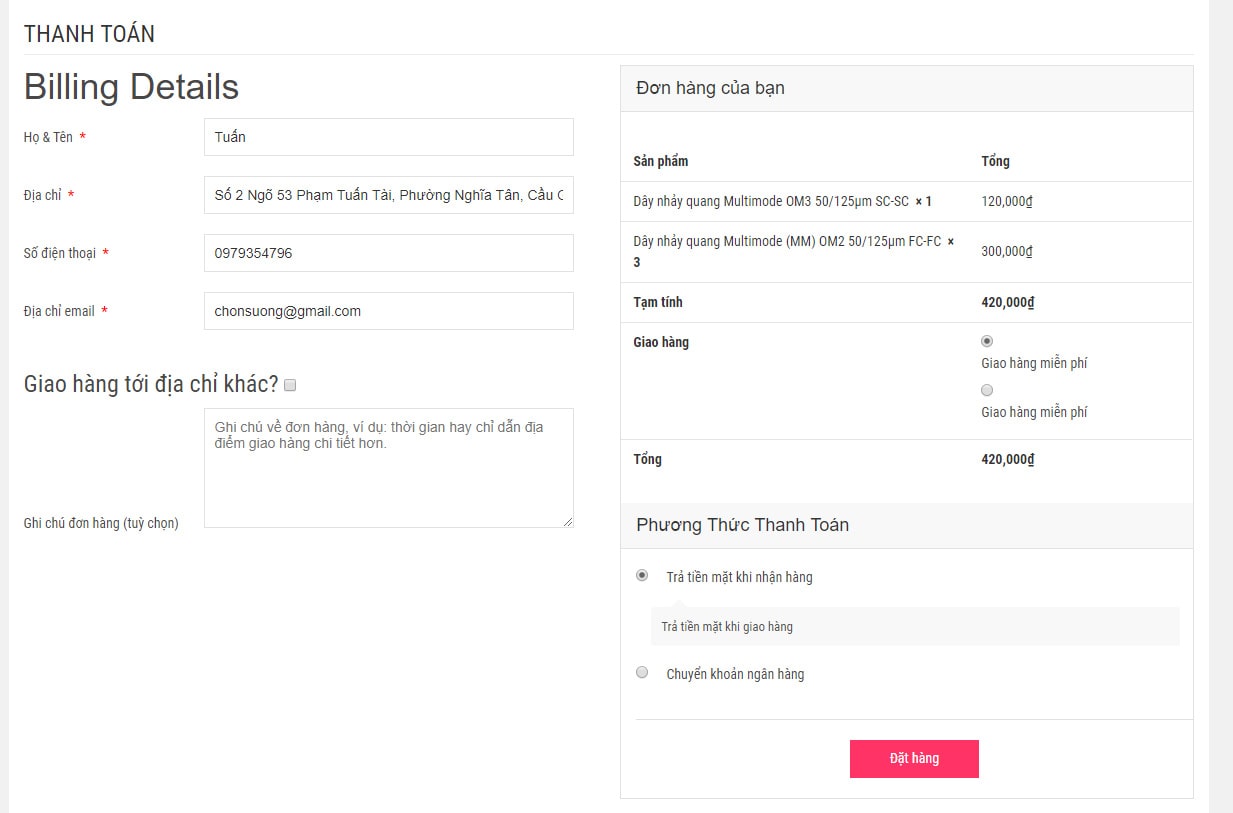Click the Đơn hàng của bạn header
The width and height of the screenshot is (1233, 813).
click(x=710, y=88)
